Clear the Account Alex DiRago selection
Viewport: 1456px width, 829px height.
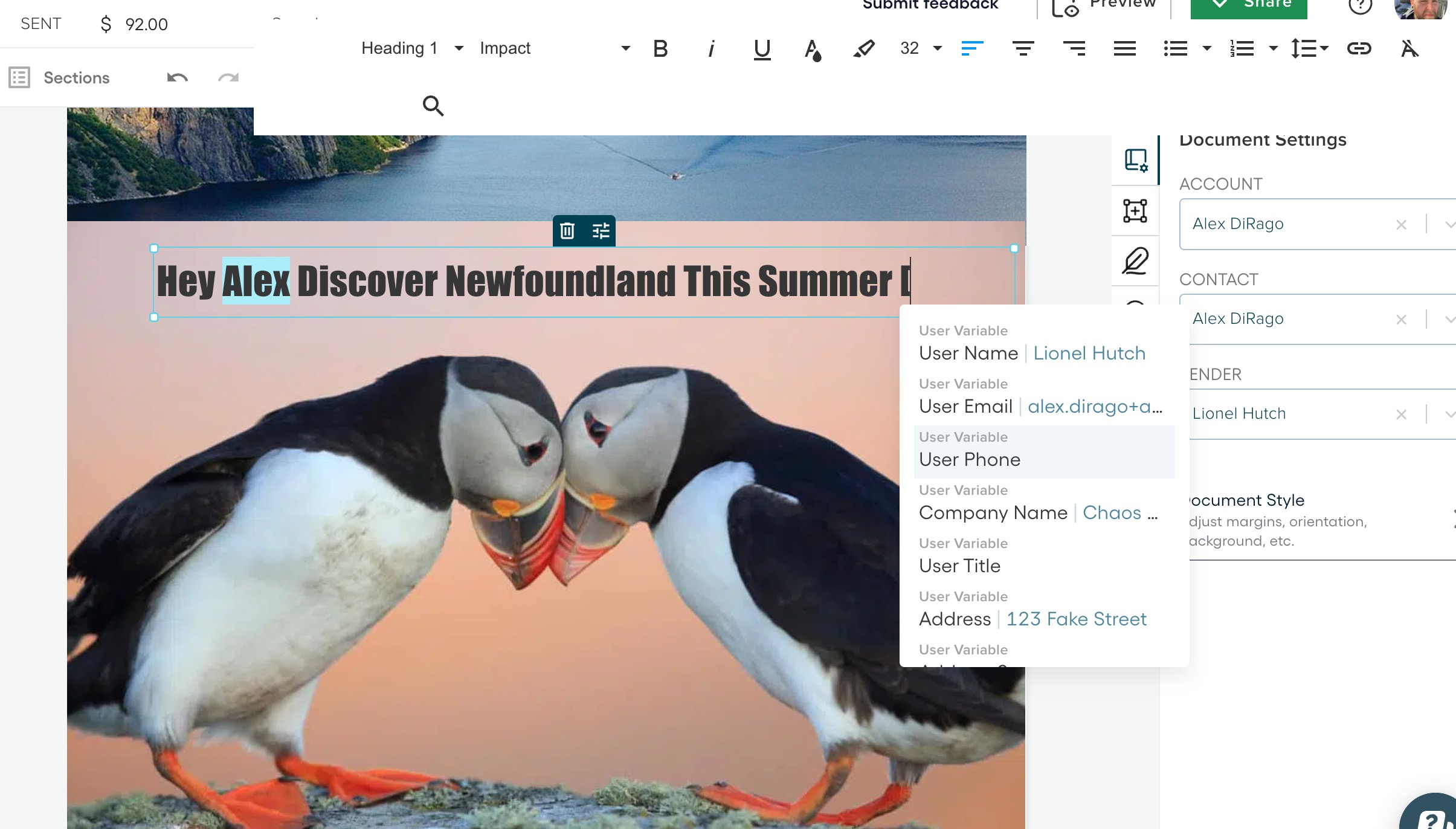coord(1402,225)
